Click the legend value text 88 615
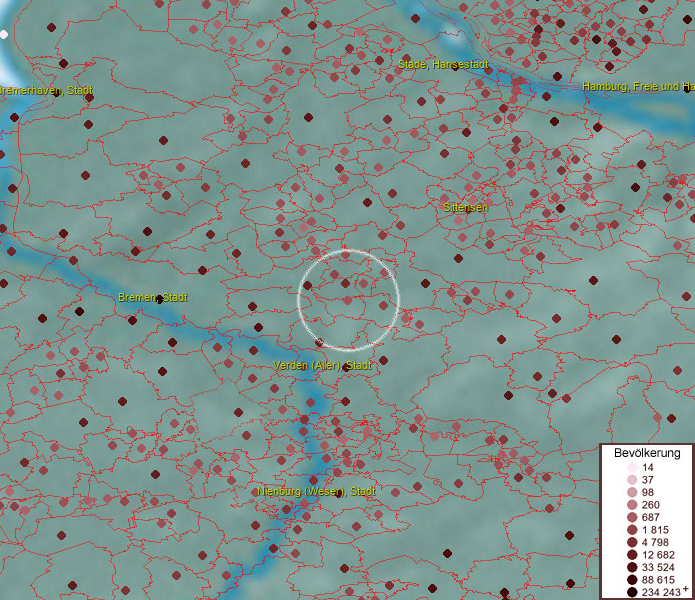The width and height of the screenshot is (695, 600). [658, 580]
